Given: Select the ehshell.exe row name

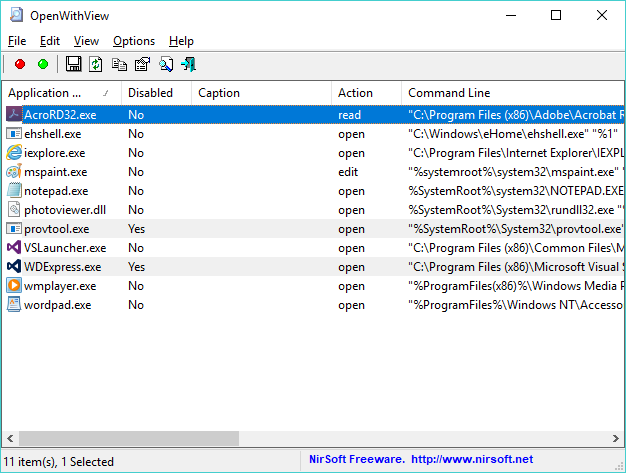Looking at the screenshot, I should (x=53, y=134).
